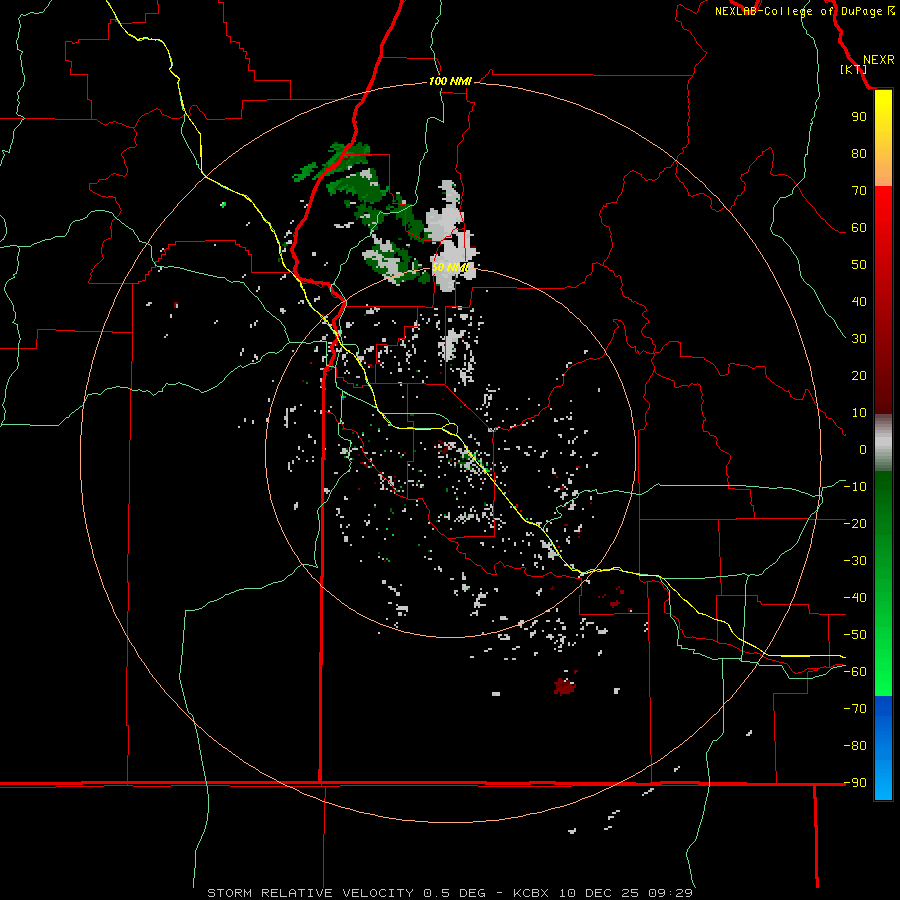Select the -90 scale value
Image resolution: width=900 pixels, height=900 pixels.
pyautogui.click(x=855, y=782)
